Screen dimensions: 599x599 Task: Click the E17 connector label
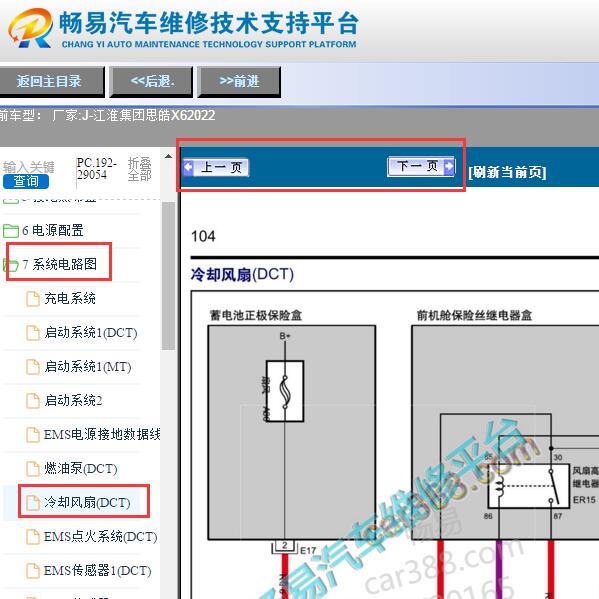pyautogui.click(x=308, y=550)
